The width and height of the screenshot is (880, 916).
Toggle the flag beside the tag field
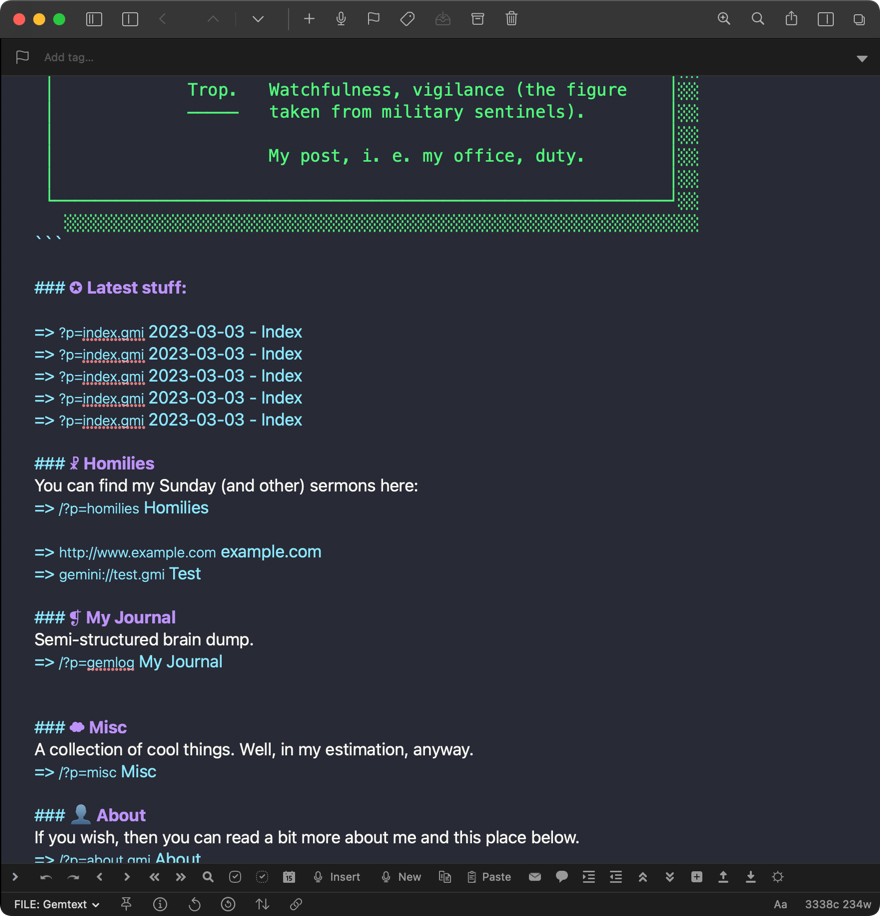(22, 57)
